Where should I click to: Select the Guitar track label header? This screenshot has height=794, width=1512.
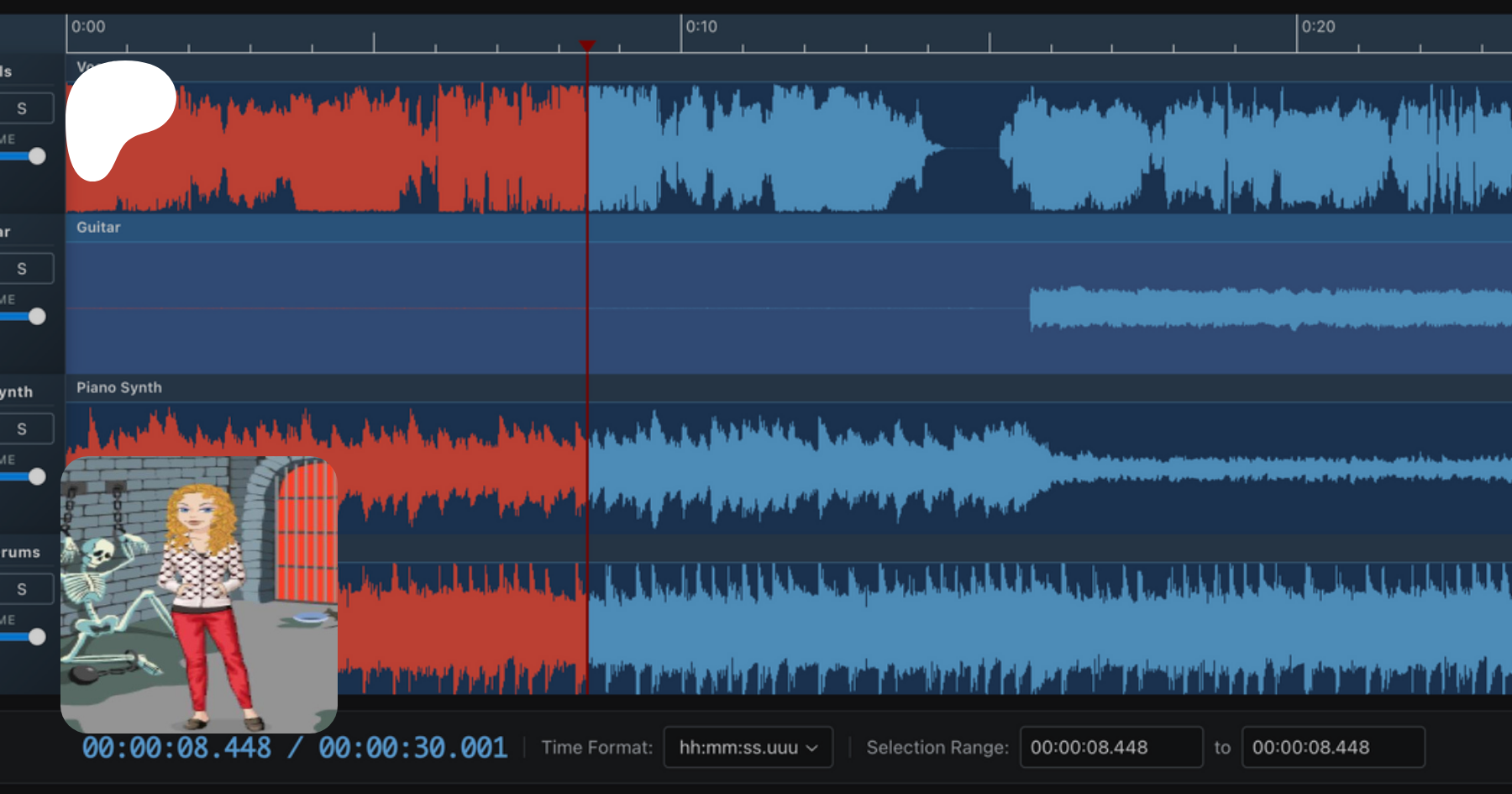tap(99, 228)
